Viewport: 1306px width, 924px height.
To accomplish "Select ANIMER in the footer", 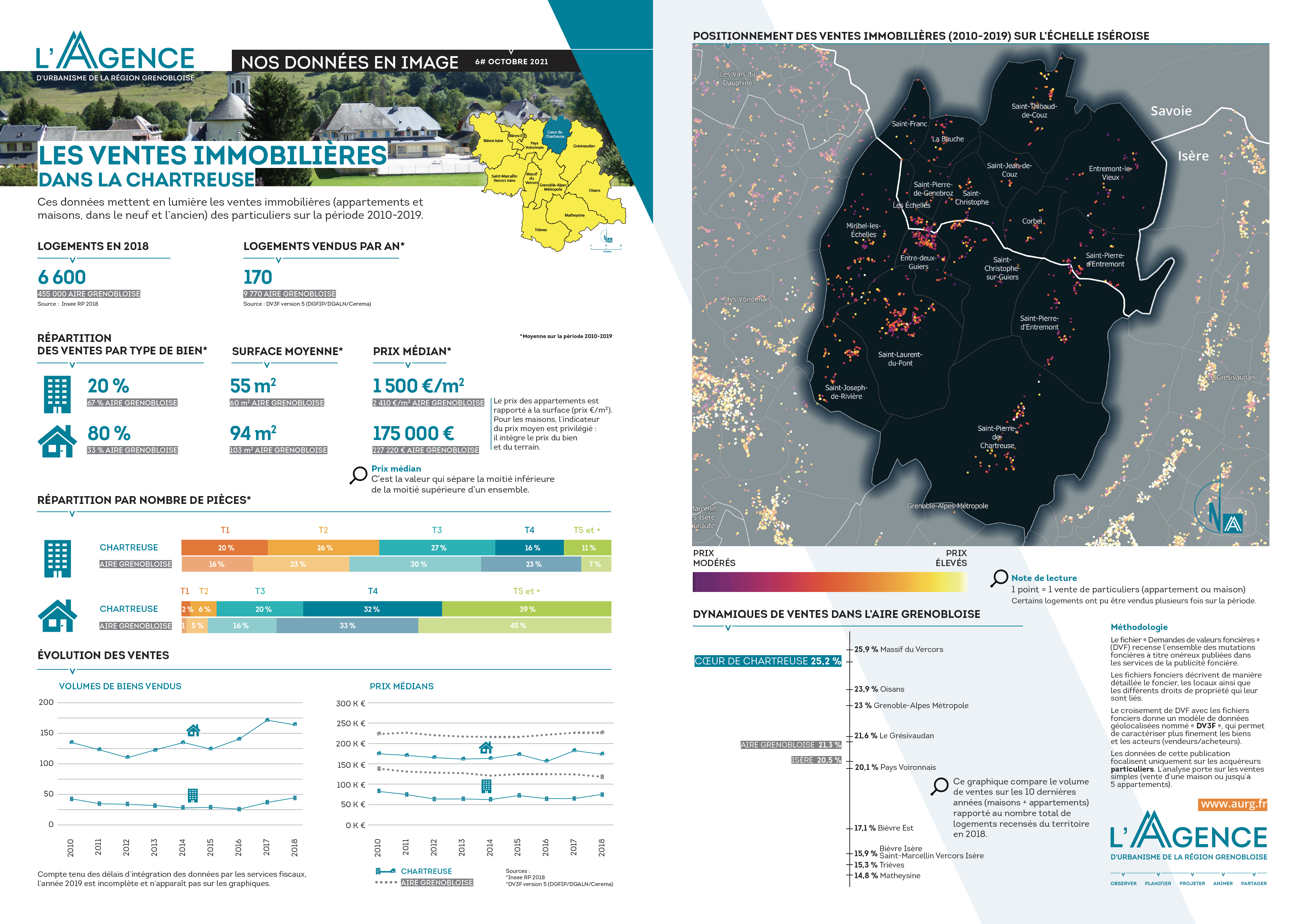I will click(x=1223, y=884).
